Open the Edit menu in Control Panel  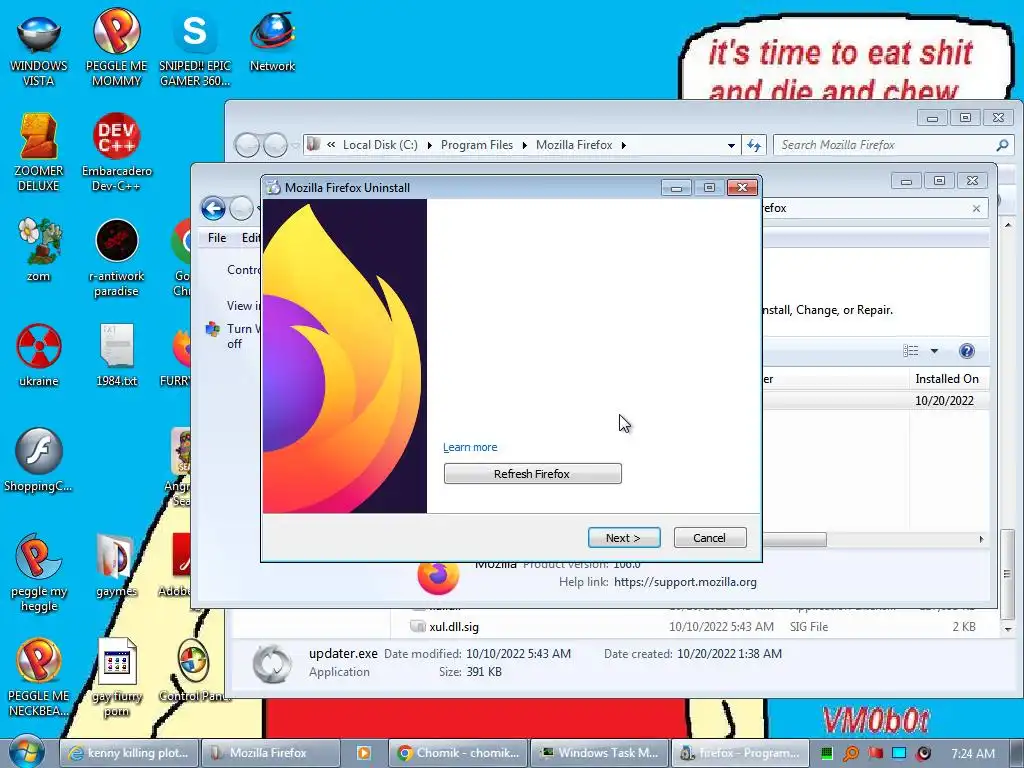(250, 238)
